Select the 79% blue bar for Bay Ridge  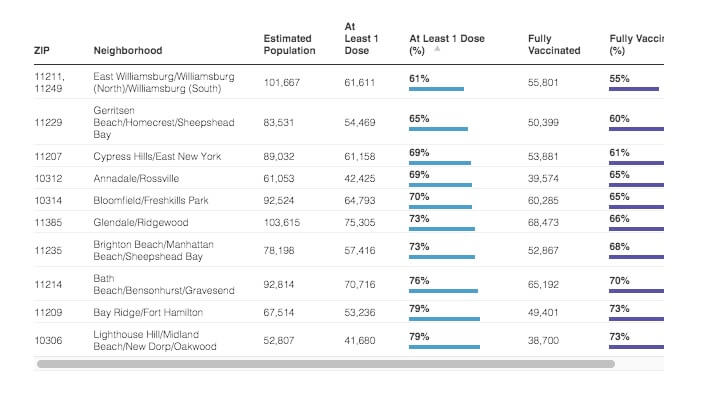[444, 319]
